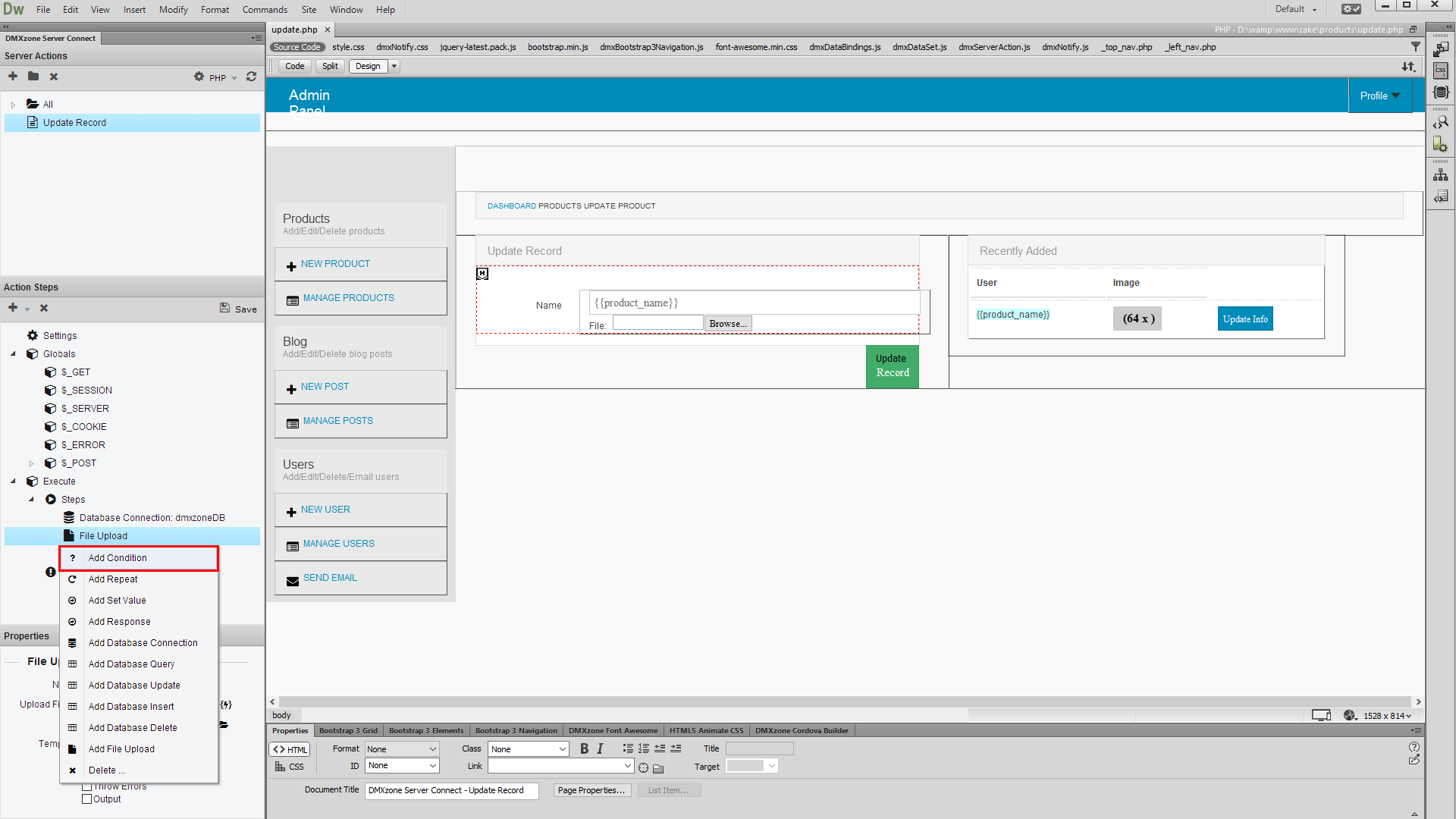Click the Browse file button

point(727,322)
